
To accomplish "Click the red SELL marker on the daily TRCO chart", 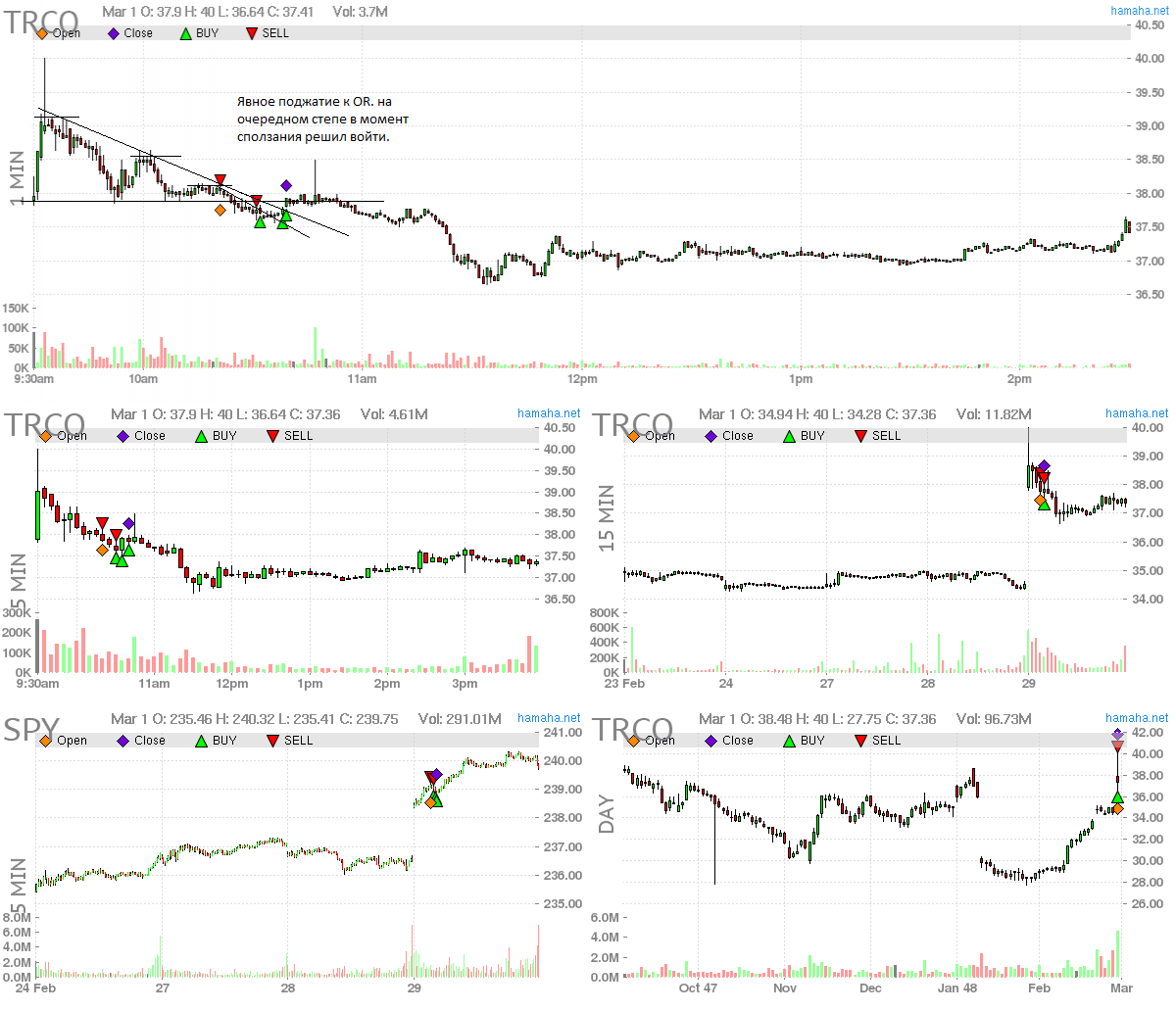I will click(1118, 747).
